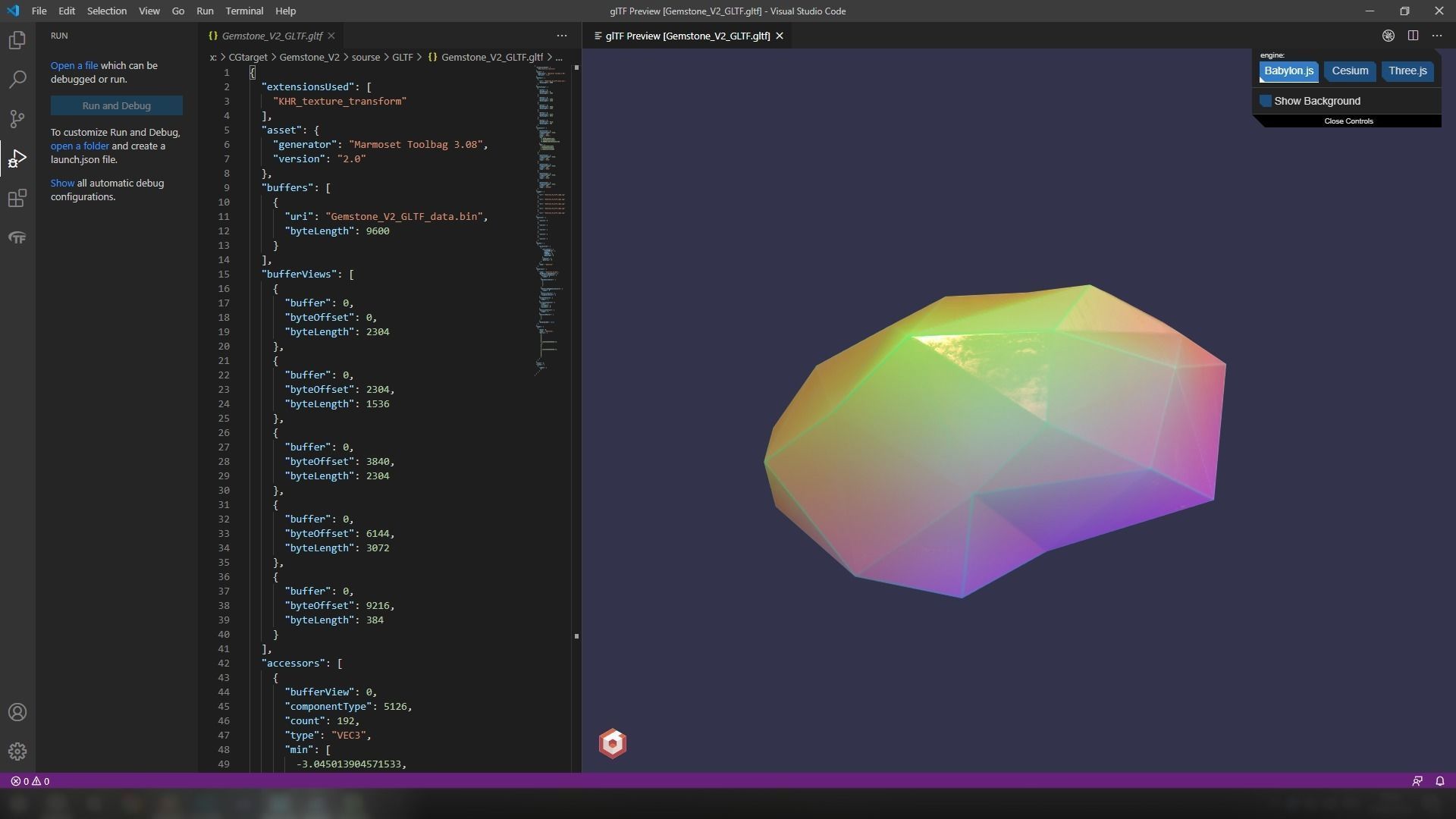Open the Terminal menu
1456x819 pixels.
244,11
